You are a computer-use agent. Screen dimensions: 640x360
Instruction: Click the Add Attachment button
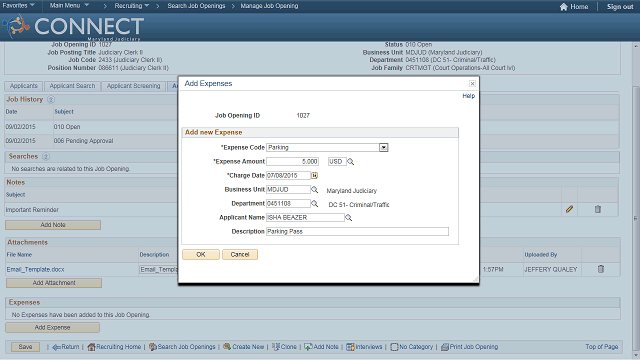(54, 283)
